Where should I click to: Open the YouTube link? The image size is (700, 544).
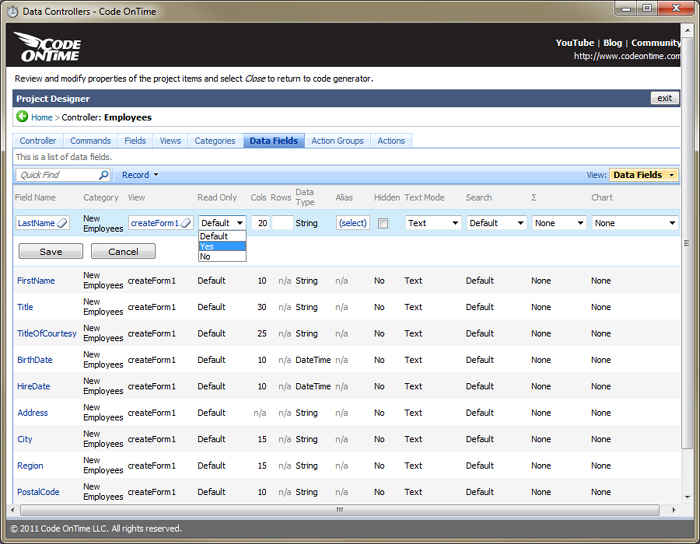point(575,43)
